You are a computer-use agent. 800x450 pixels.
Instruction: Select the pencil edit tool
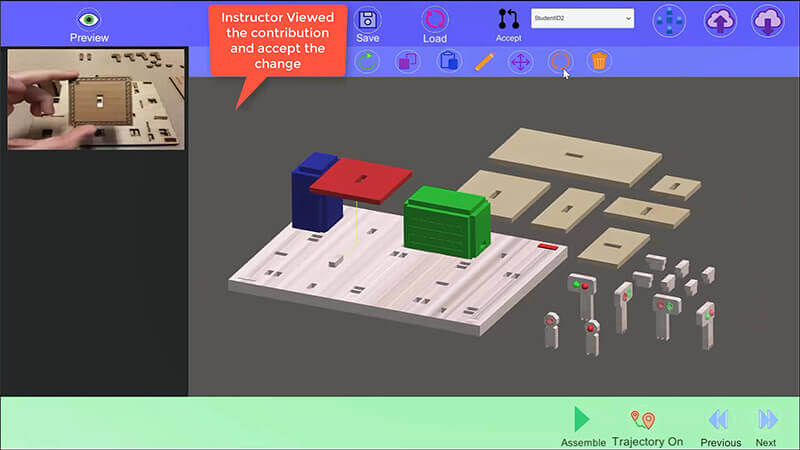pyautogui.click(x=485, y=61)
